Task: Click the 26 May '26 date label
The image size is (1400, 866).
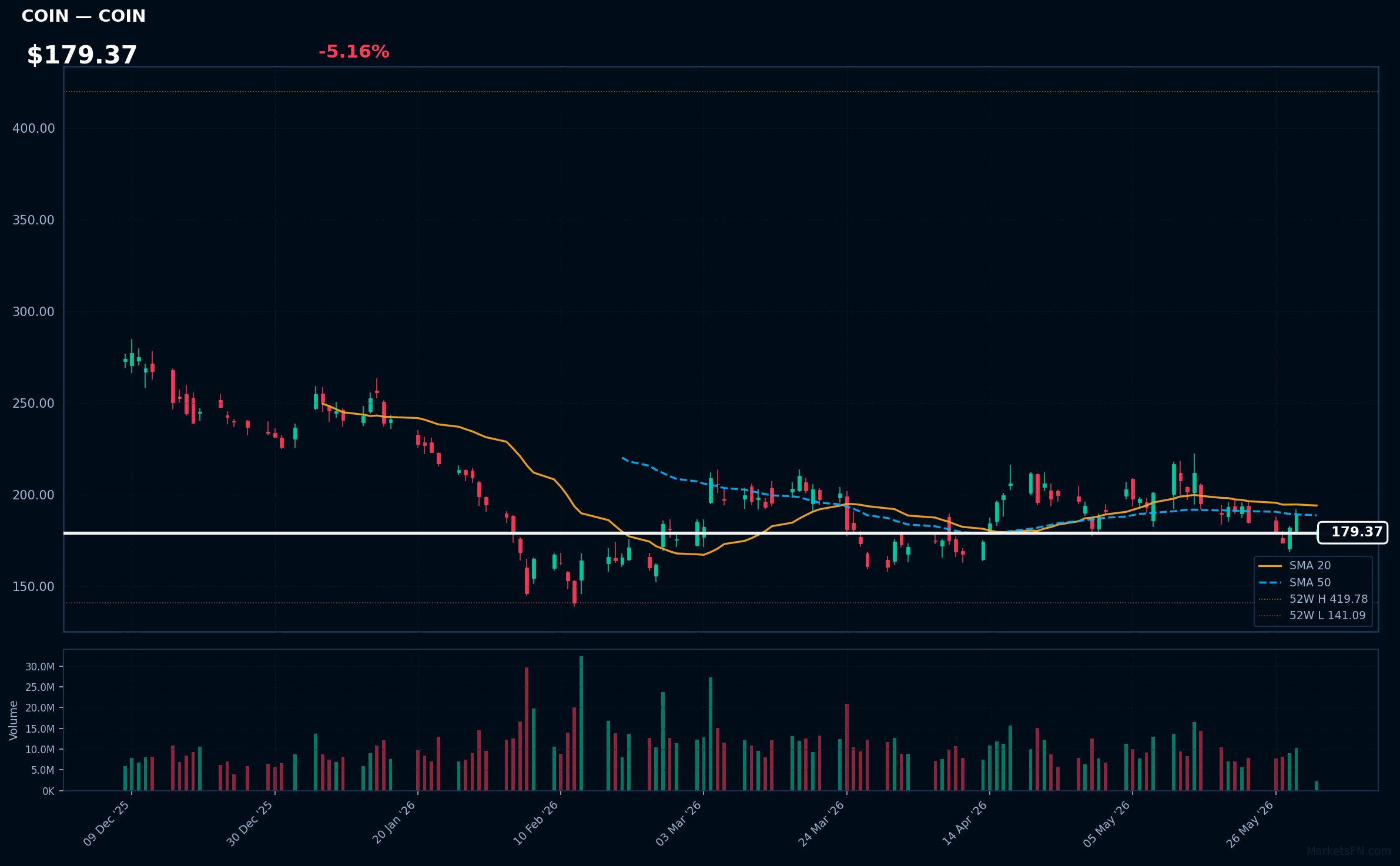Action: (1250, 824)
